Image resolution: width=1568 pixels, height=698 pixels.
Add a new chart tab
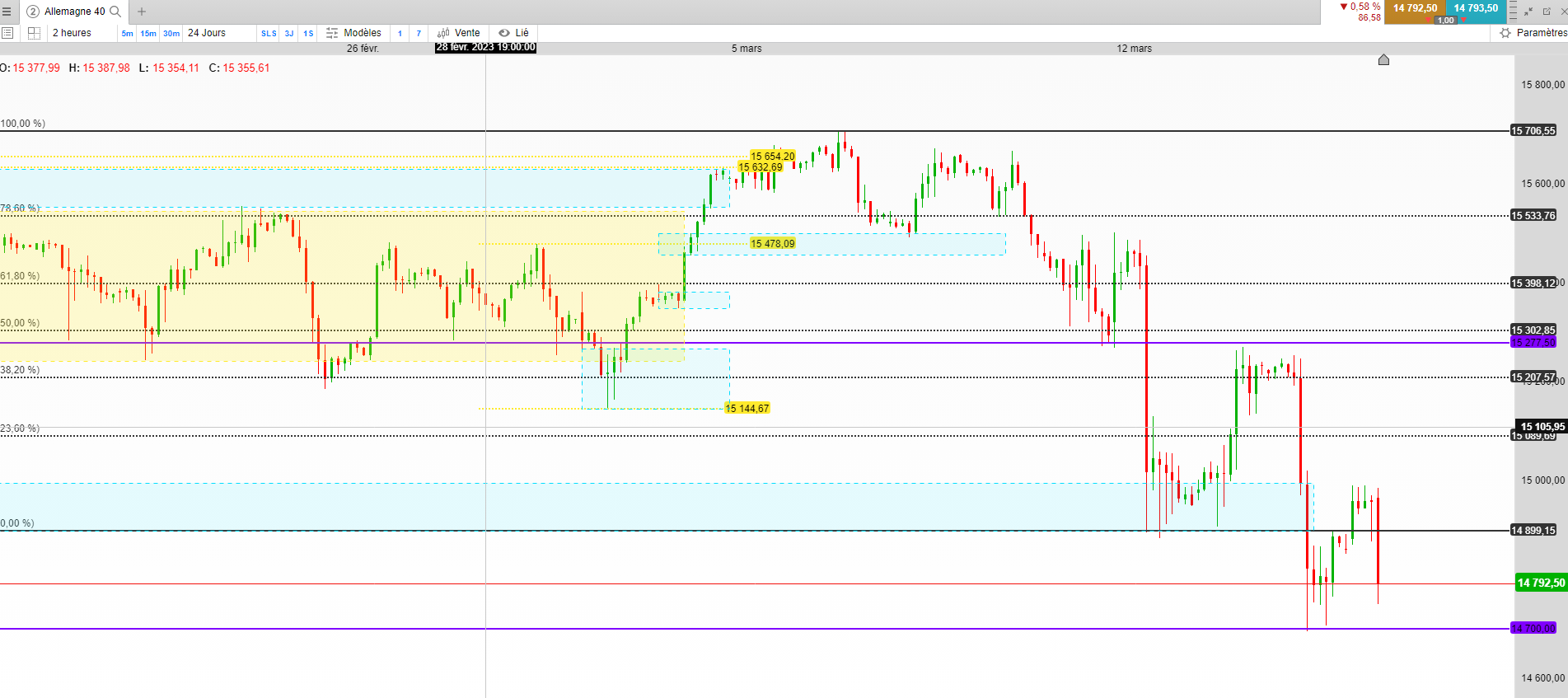[142, 12]
